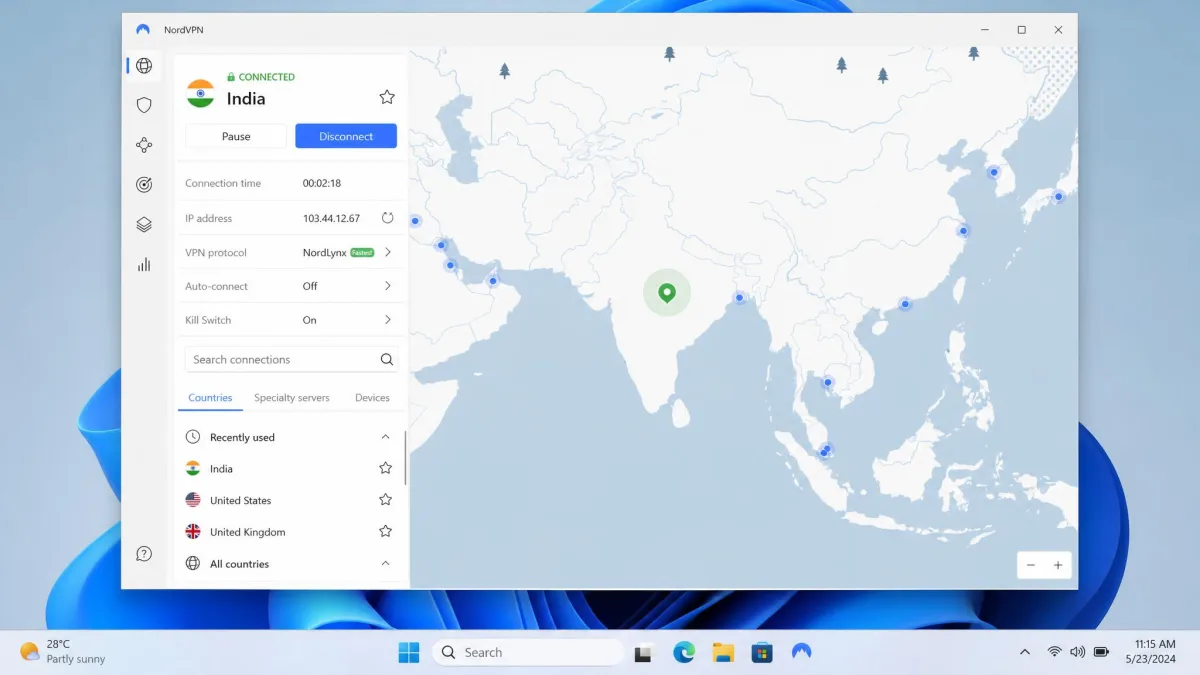Open the statistics bar chart icon

click(144, 265)
